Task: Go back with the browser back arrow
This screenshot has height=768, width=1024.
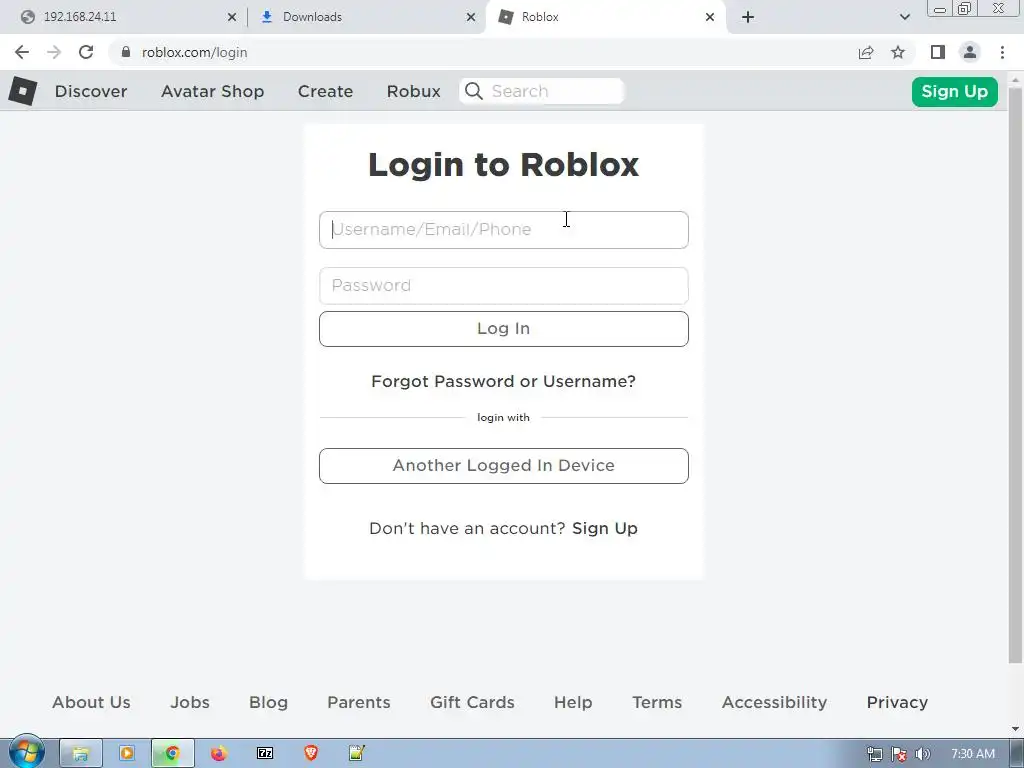Action: pos(22,52)
